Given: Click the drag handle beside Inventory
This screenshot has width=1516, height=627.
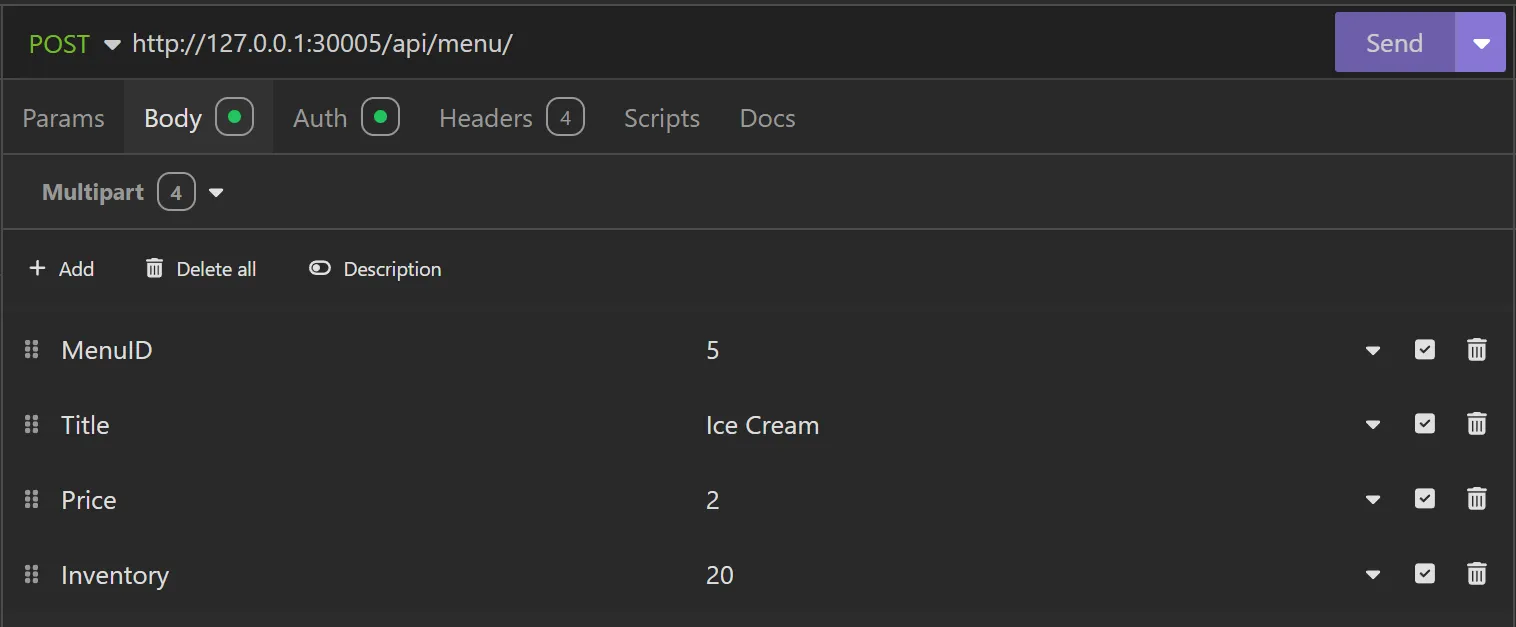Looking at the screenshot, I should (x=31, y=574).
